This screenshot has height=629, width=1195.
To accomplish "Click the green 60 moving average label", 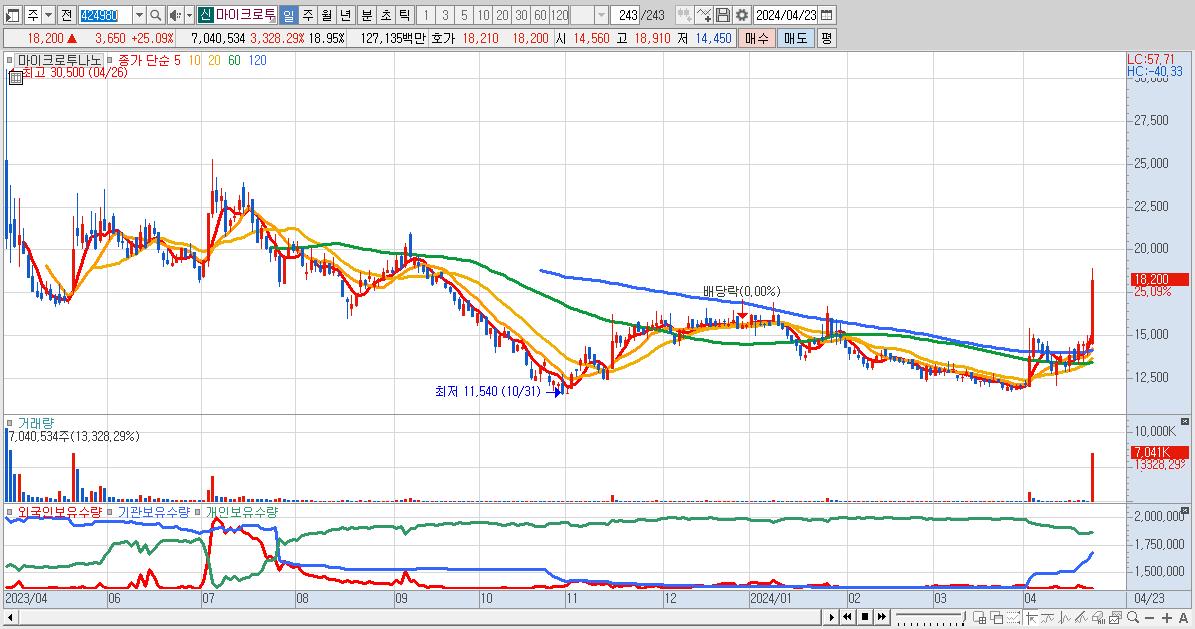I will tap(234, 60).
